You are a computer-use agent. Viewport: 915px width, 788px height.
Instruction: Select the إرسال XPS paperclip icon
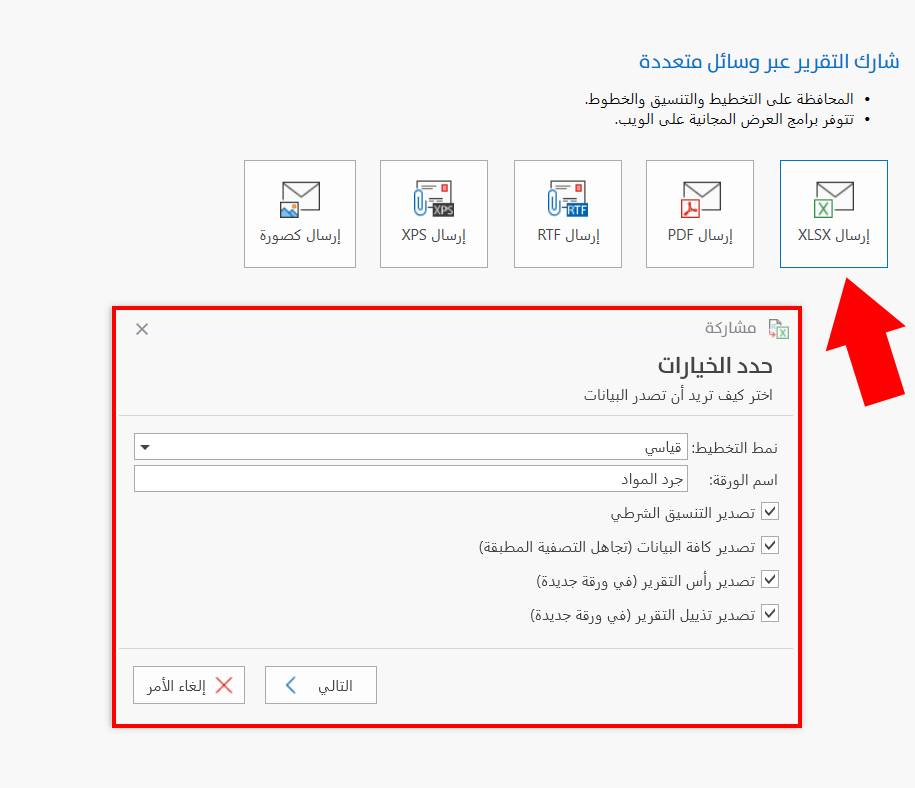coord(433,197)
